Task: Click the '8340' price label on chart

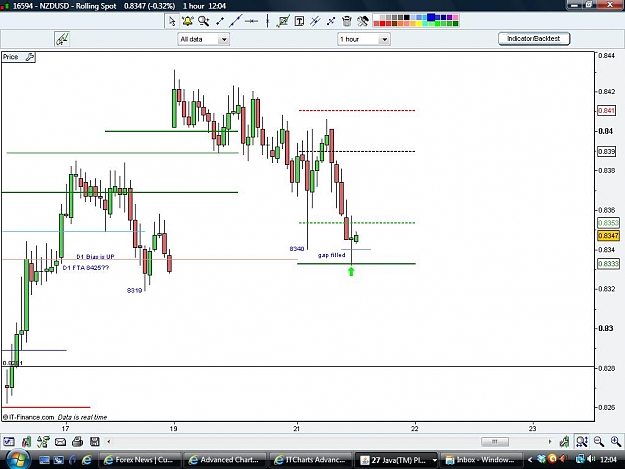Action: point(297,249)
